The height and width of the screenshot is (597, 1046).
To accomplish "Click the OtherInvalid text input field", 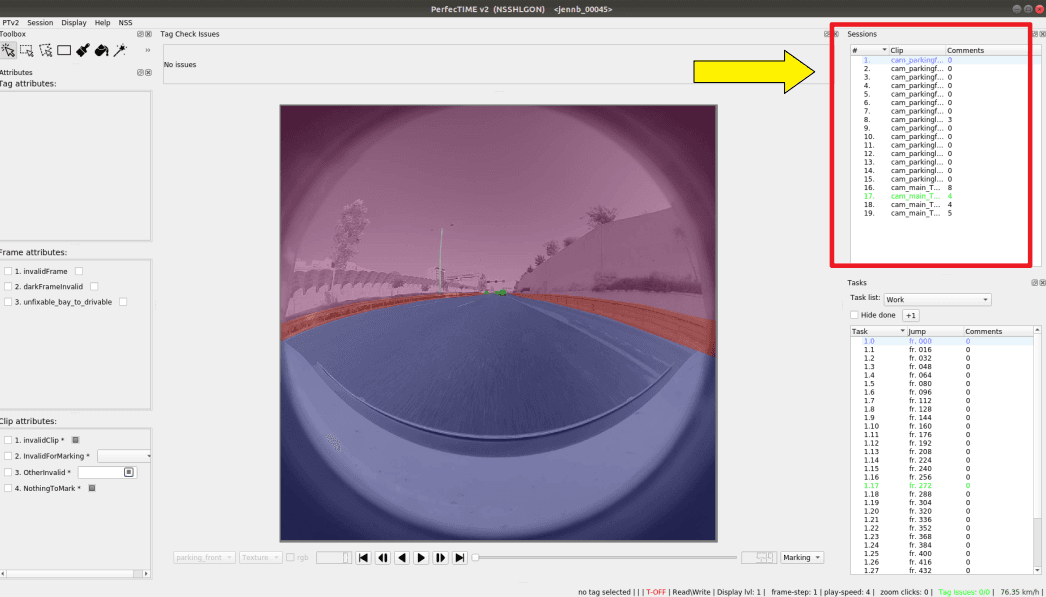I will tap(107, 472).
